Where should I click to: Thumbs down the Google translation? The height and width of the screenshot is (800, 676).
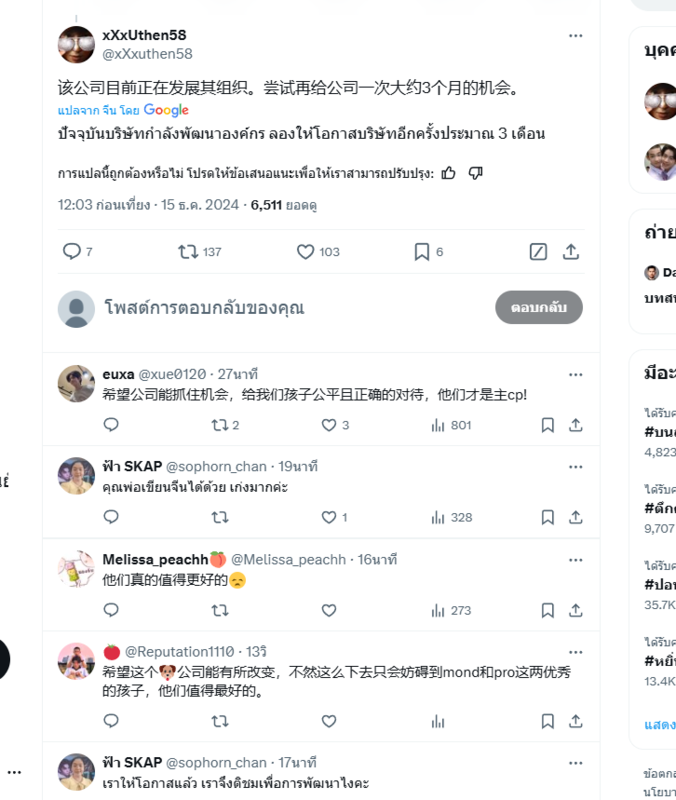[475, 173]
